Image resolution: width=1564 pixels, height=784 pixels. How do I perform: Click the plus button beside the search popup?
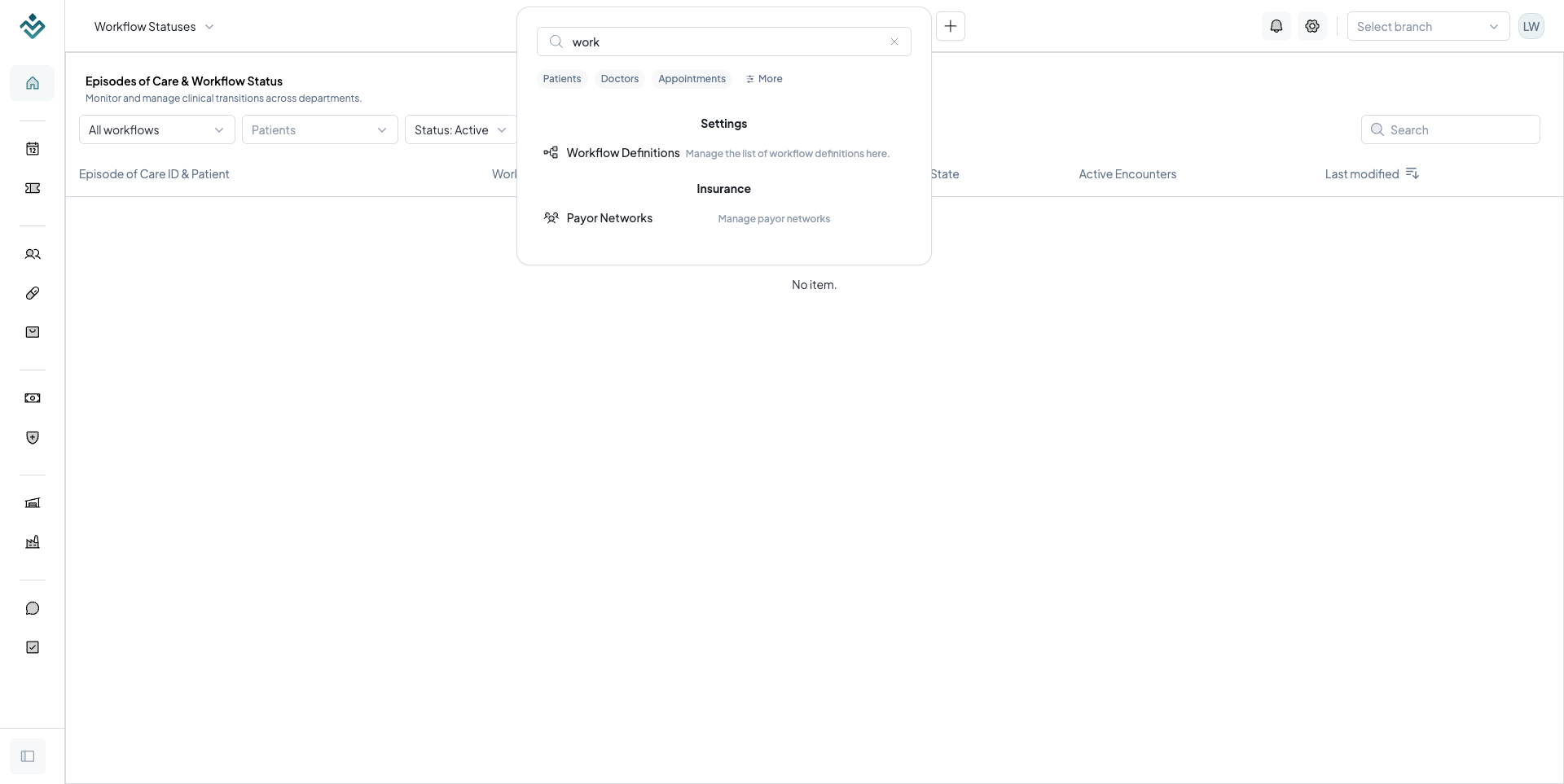pos(951,26)
